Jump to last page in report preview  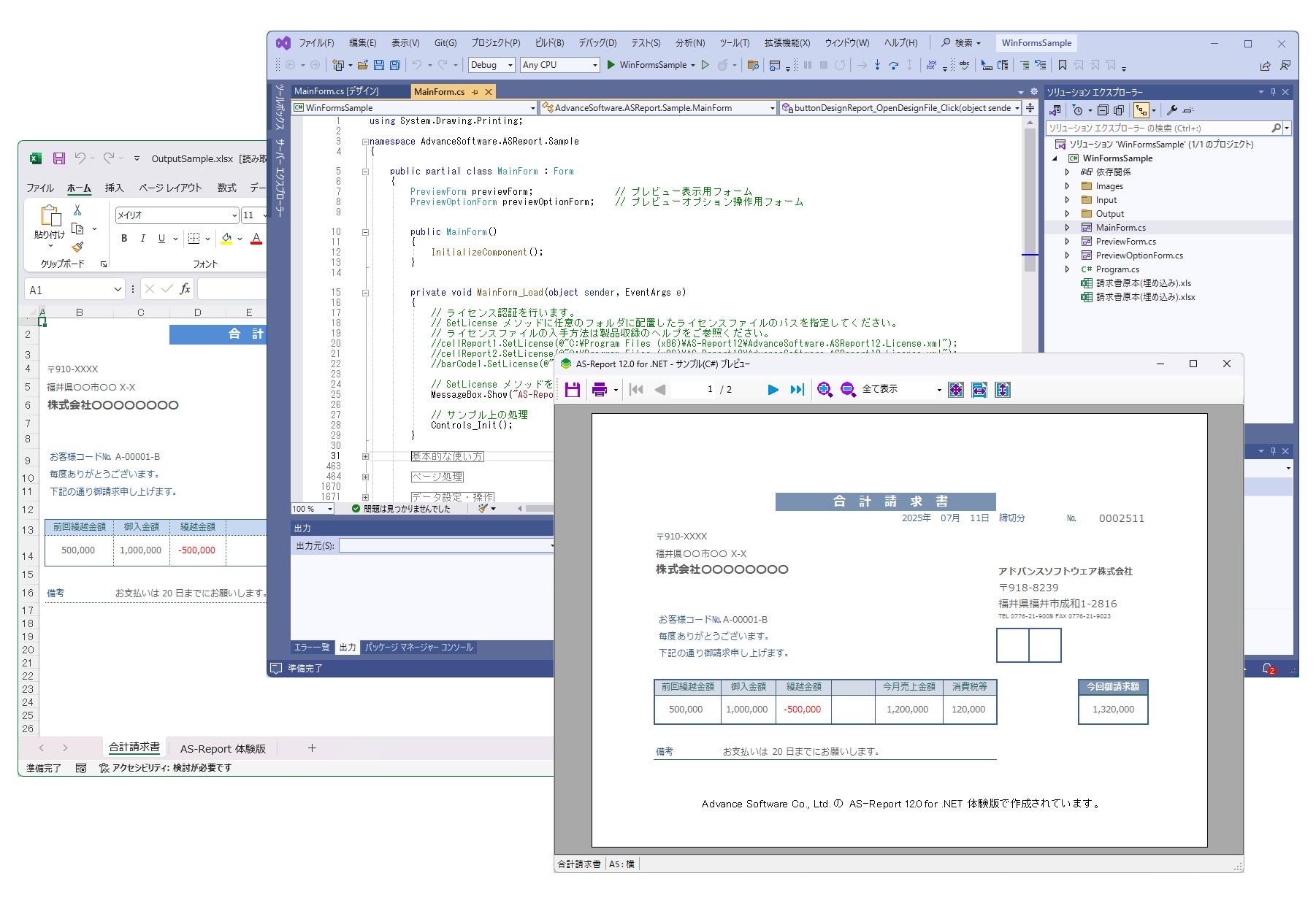coord(797,390)
